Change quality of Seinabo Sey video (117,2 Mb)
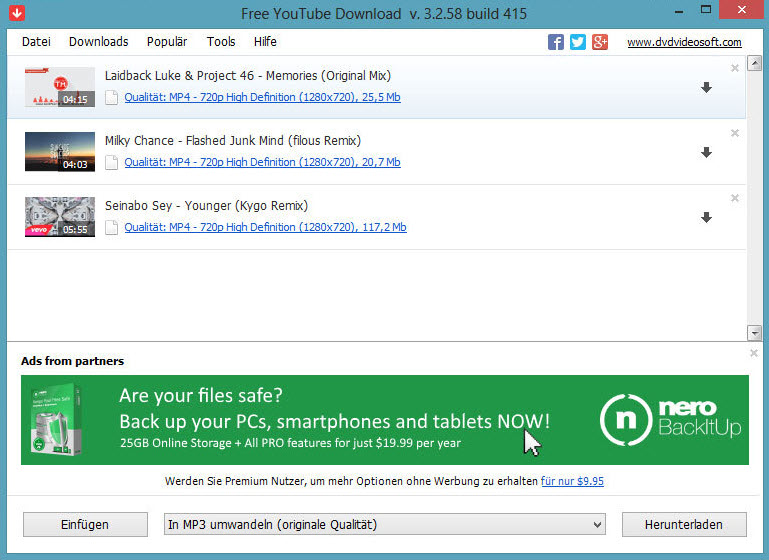Image resolution: width=769 pixels, height=560 pixels. (x=265, y=227)
